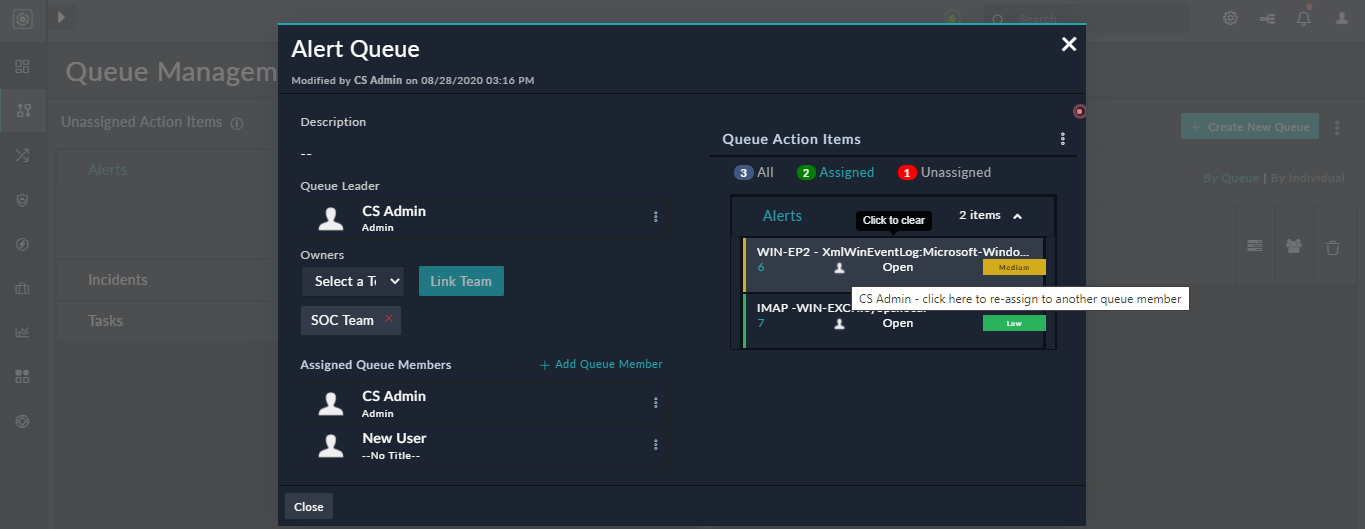This screenshot has width=1365, height=529.
Task: Switch view to By Queue
Action: 1231,178
